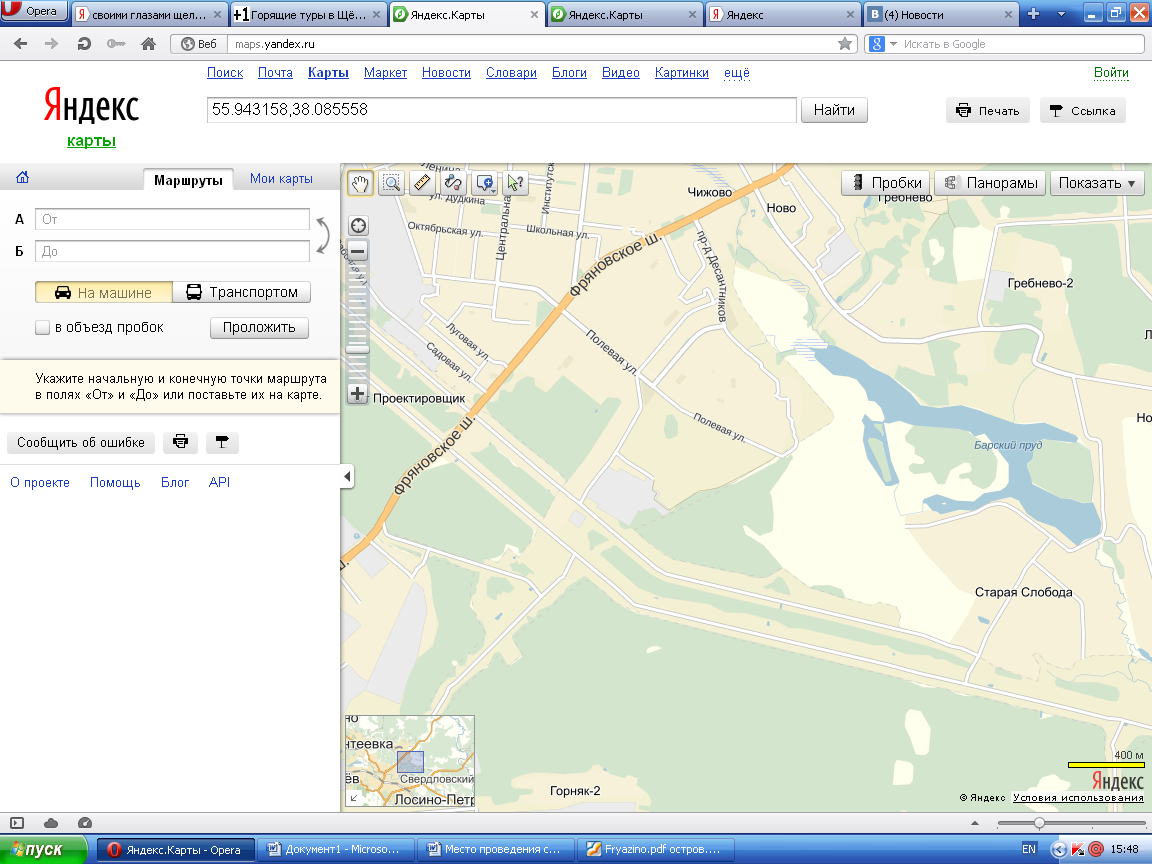Swap route points A and B arrows
Image resolution: width=1152 pixels, height=864 pixels.
[x=323, y=235]
